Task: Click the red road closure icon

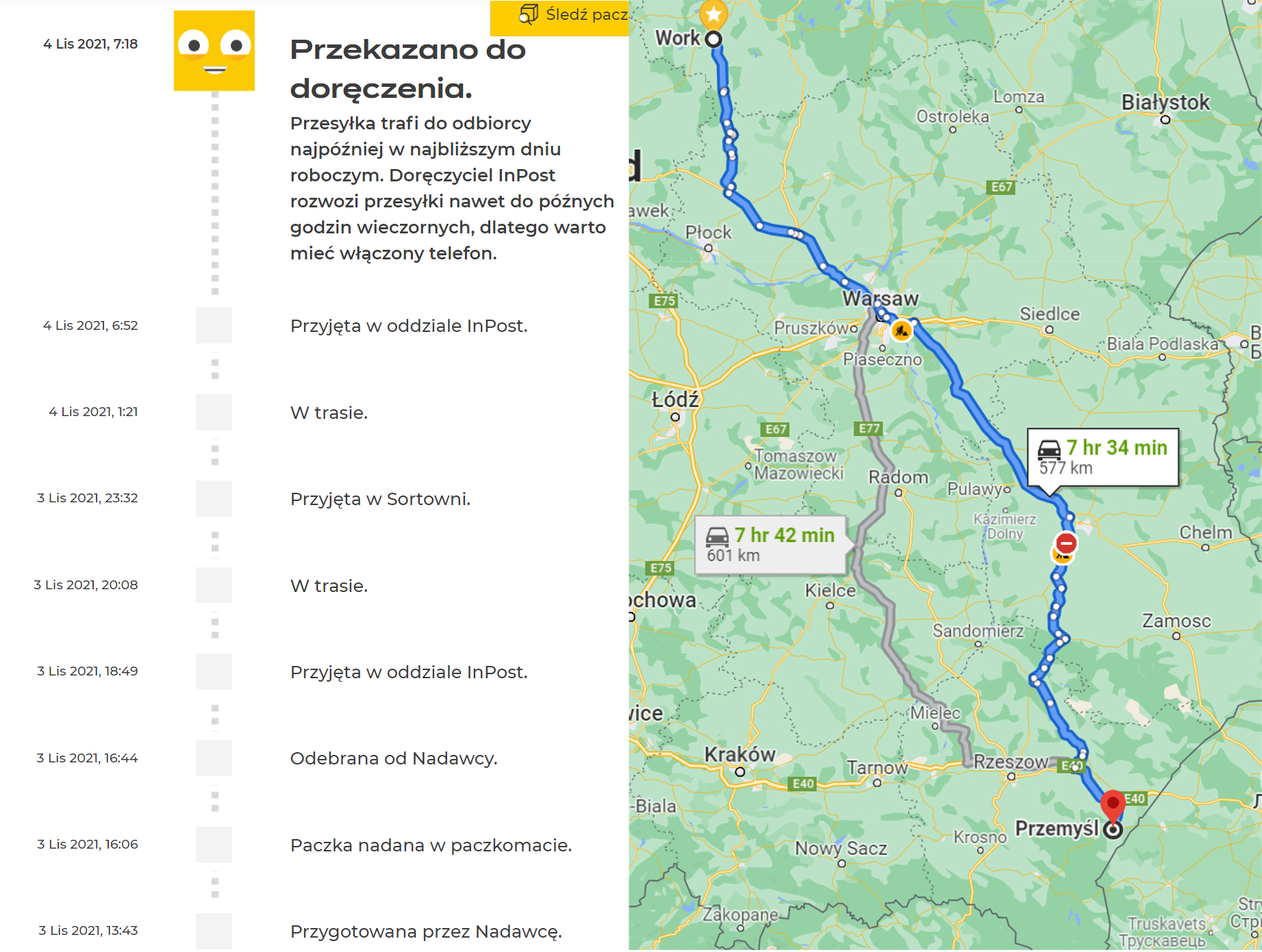Action: tap(1066, 543)
